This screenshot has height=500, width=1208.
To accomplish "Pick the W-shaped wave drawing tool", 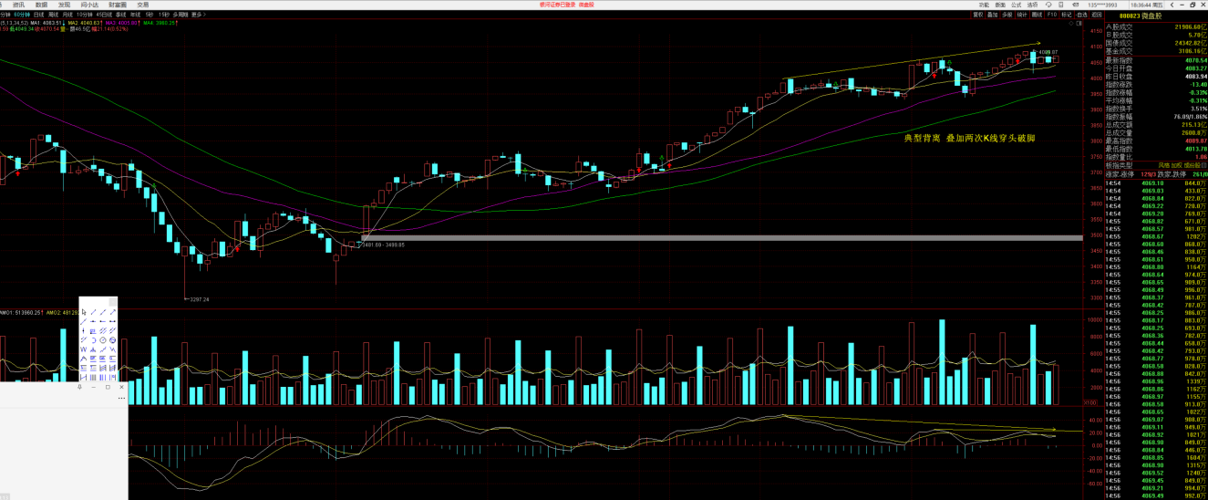I will coord(84,349).
